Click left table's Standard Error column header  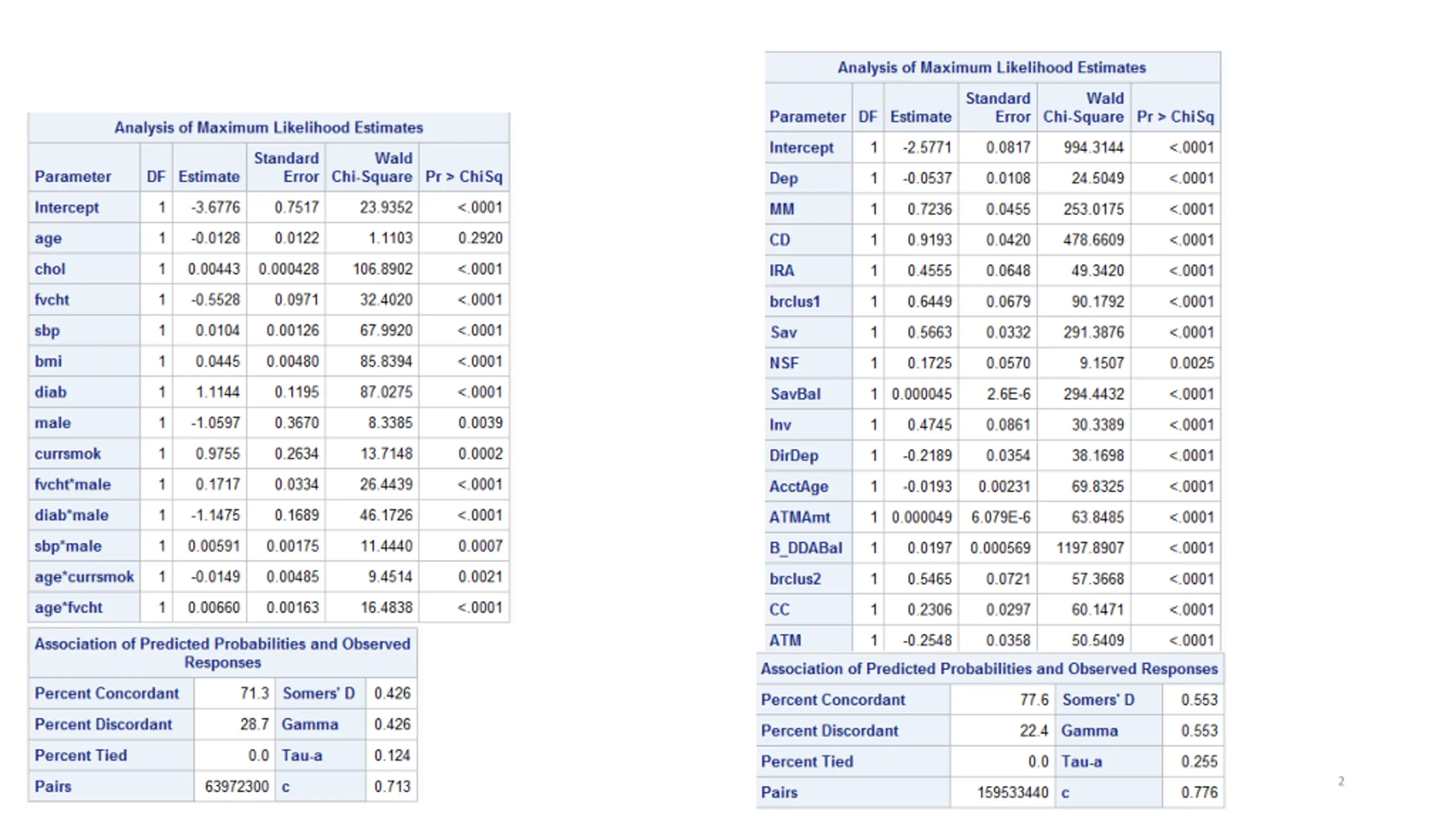(286, 167)
